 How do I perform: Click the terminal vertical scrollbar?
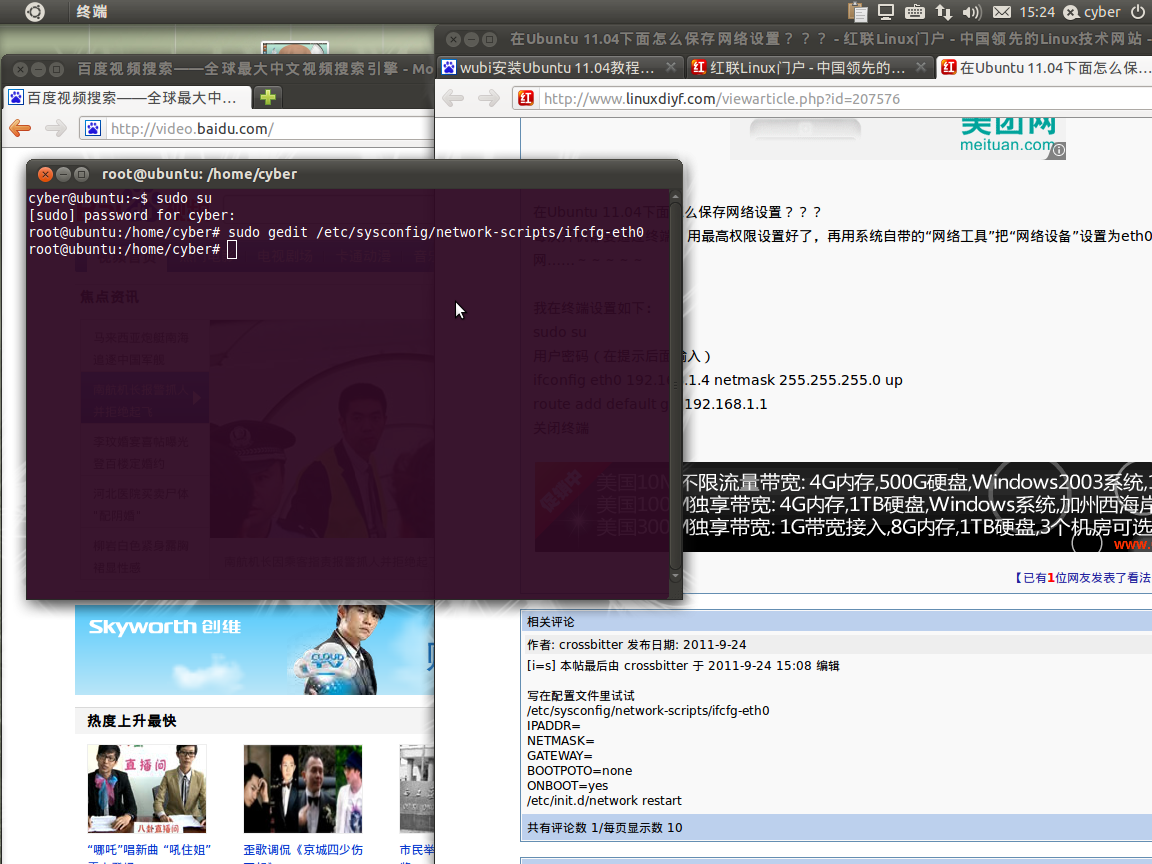[x=675, y=386]
